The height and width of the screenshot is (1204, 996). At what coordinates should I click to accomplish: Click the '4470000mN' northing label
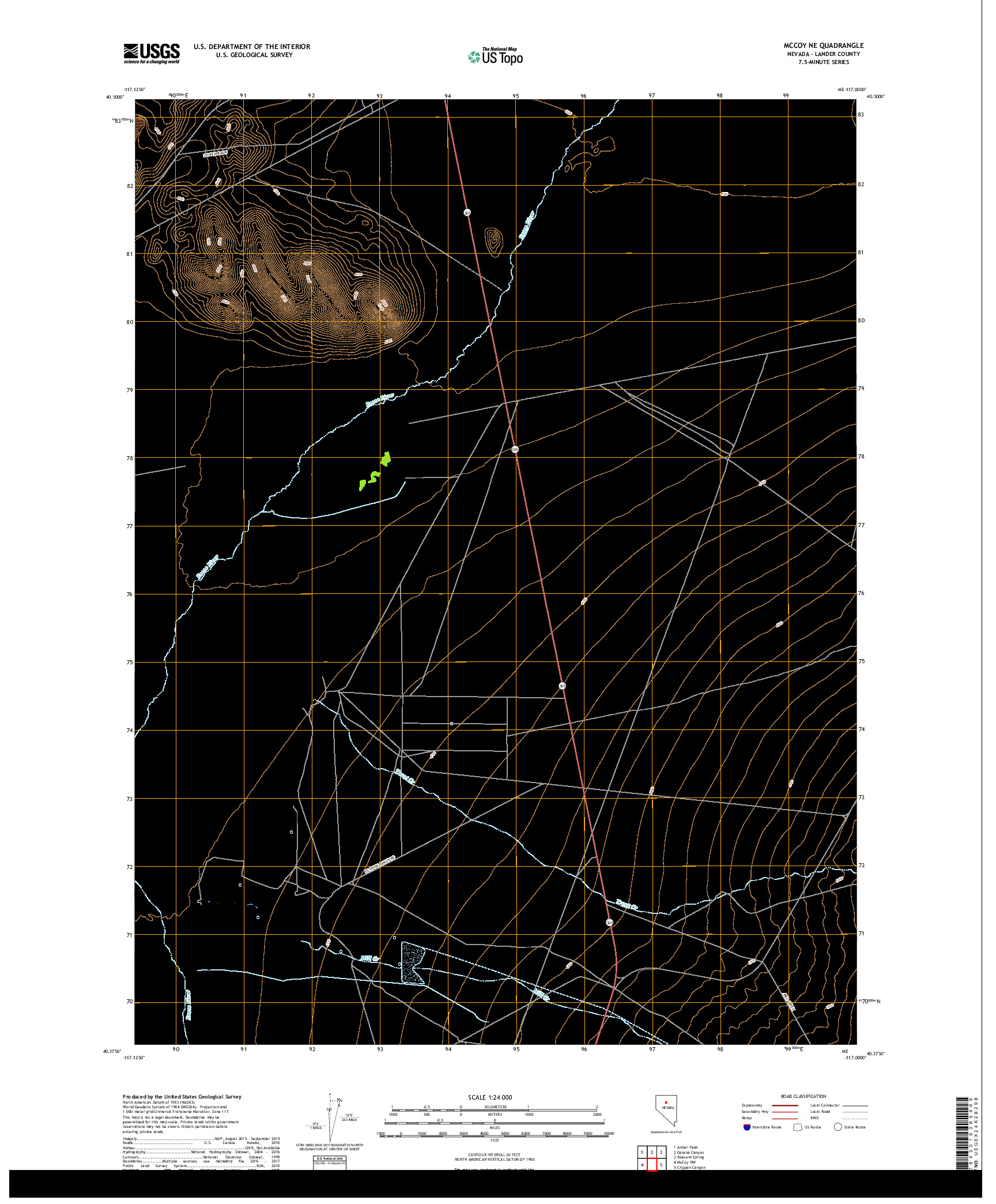tap(869, 1001)
